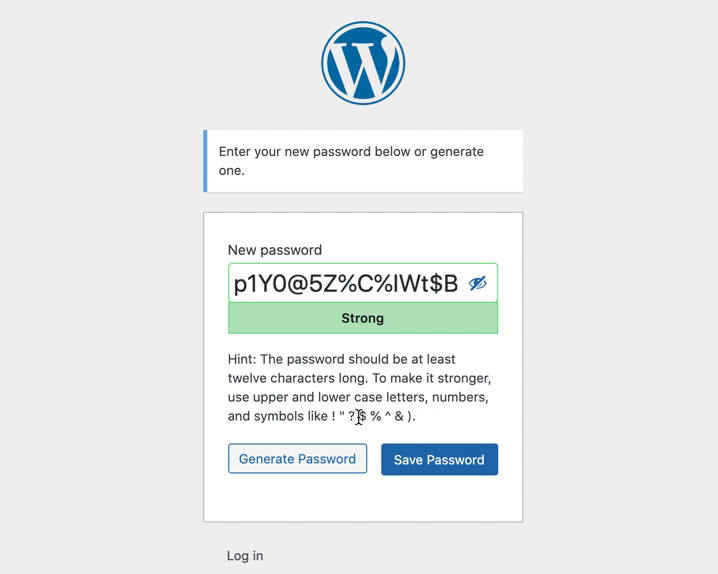Screen dimensions: 718x574
Task: Click "twelve characters long" in the hint
Action: coord(297,378)
